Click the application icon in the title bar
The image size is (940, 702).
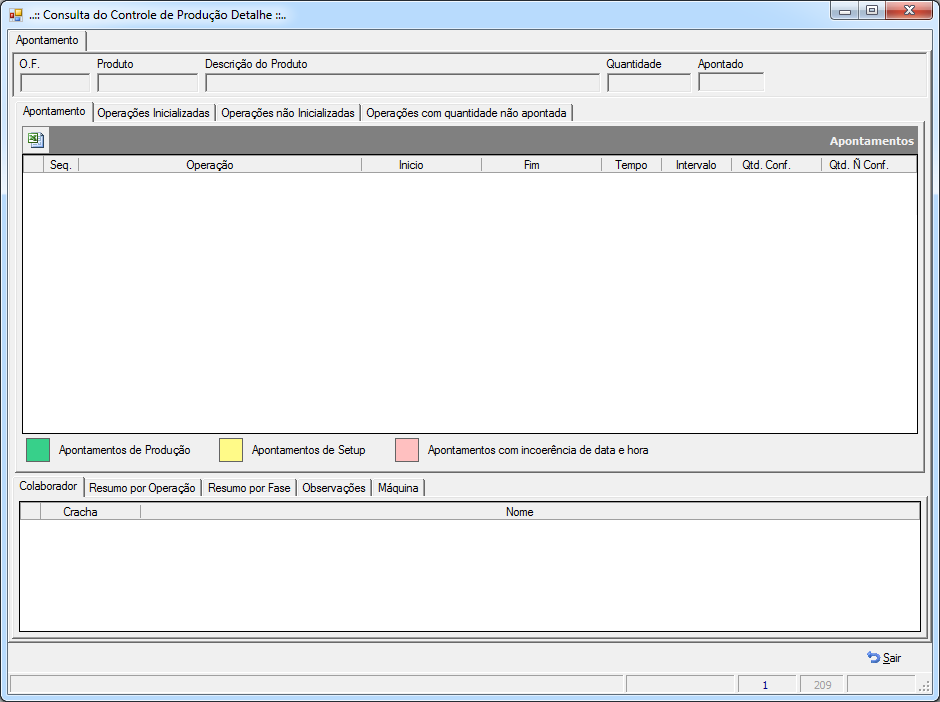click(x=16, y=15)
